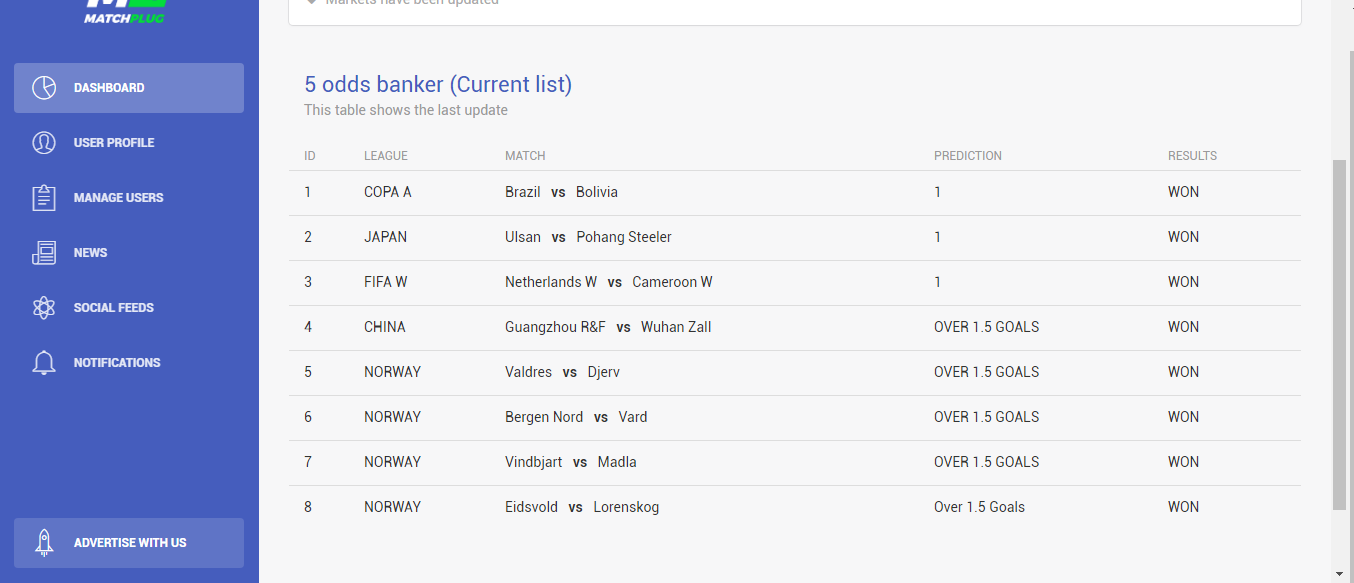Click the News newspaper icon
Image resolution: width=1354 pixels, height=583 pixels.
point(44,253)
